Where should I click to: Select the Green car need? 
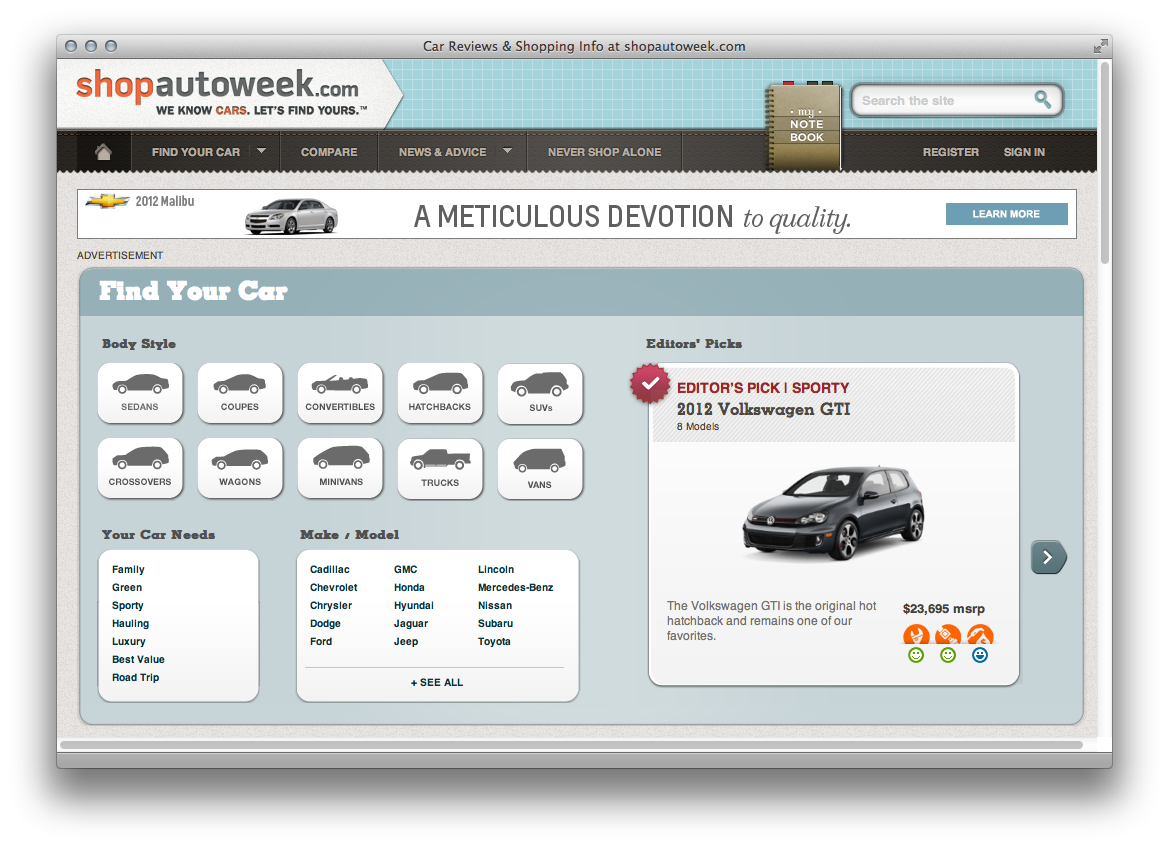(127, 588)
